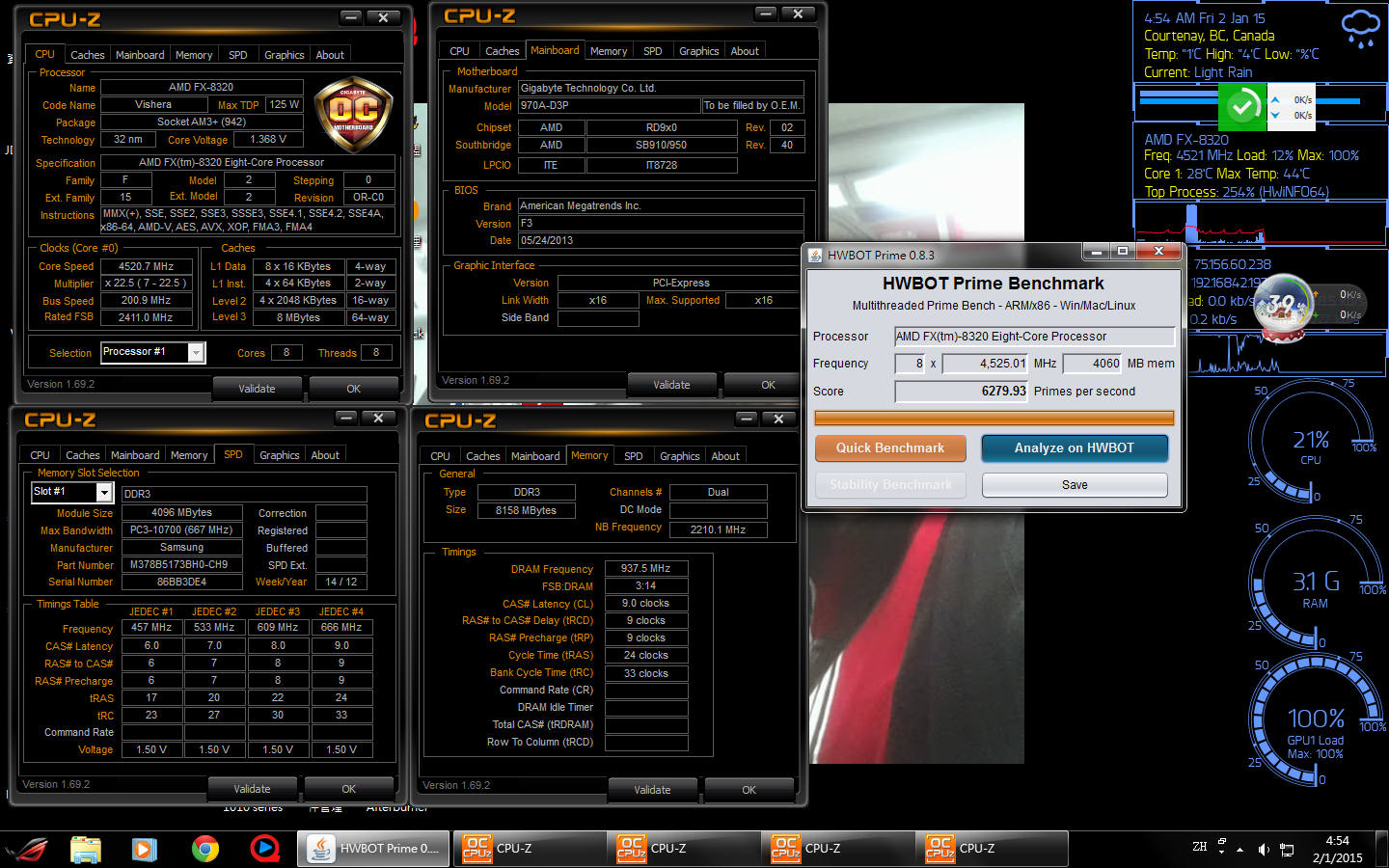1389x868 pixels.
Task: Click Validate in the SPD window
Action: click(x=252, y=789)
